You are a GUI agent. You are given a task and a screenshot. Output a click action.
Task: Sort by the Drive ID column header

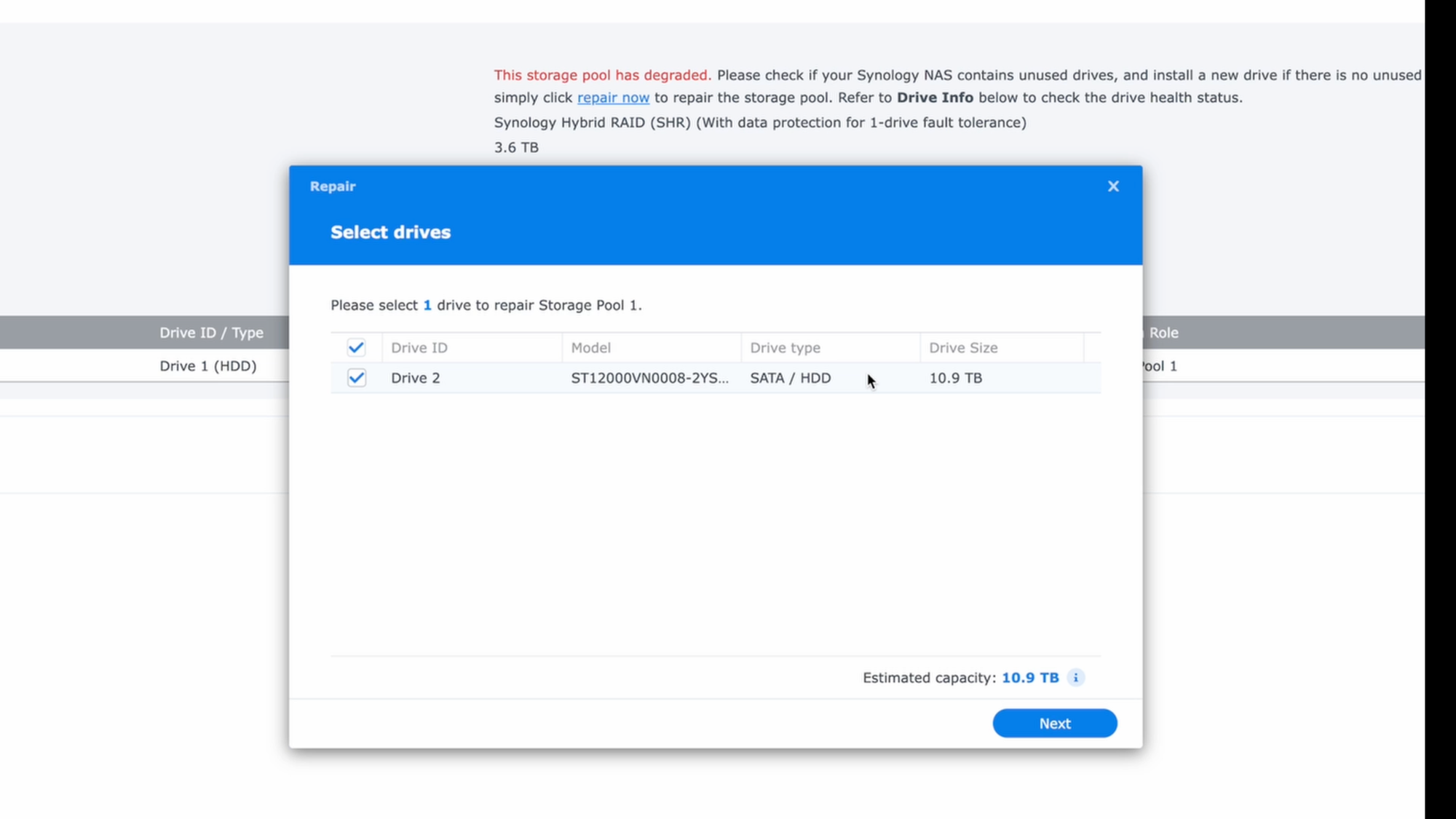pos(419,348)
